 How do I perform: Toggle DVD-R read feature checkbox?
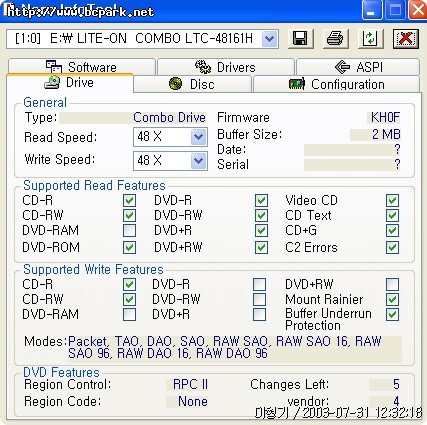261,200
